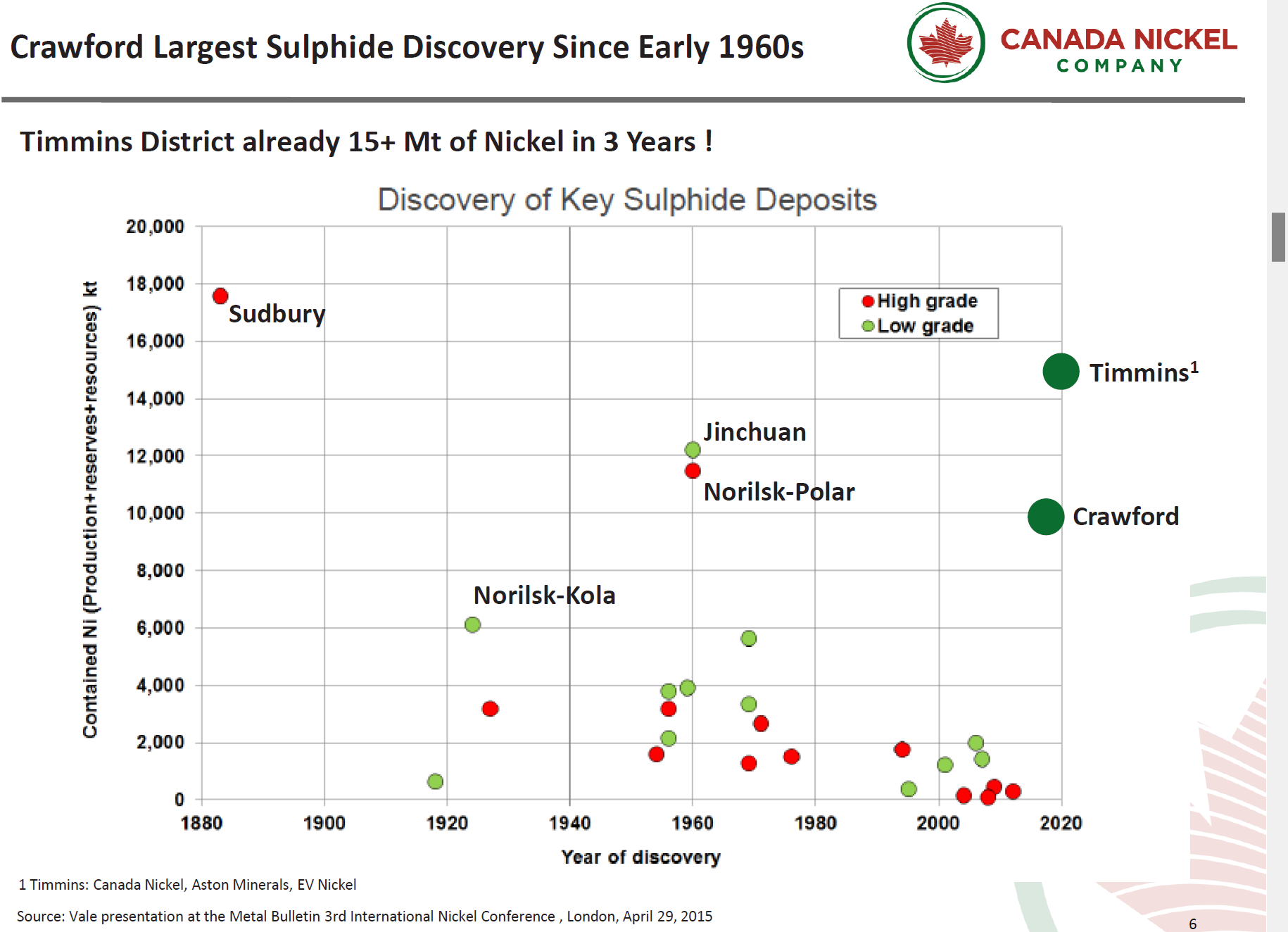Click the "Contained Ni" vertical axis label
Viewport: 1288px width, 932px height.
(90, 510)
